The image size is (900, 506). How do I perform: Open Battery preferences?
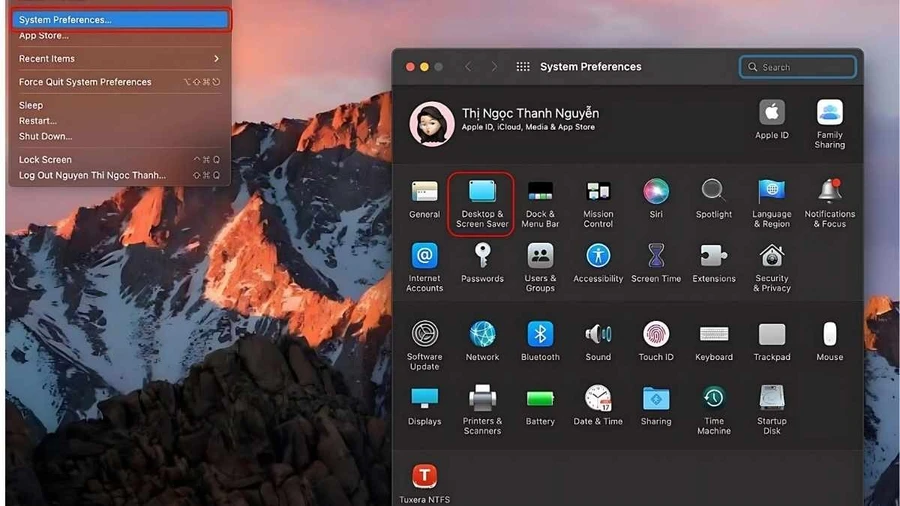[540, 406]
